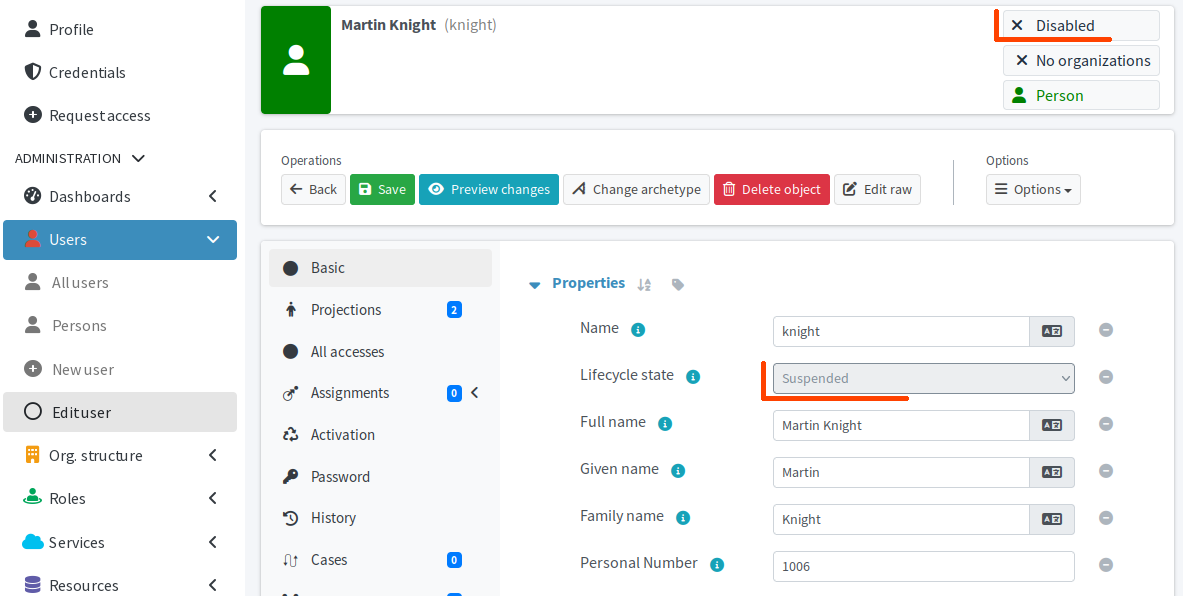This screenshot has height=596, width=1183.
Task: Expand the Assignments submenu arrow
Action: (475, 393)
